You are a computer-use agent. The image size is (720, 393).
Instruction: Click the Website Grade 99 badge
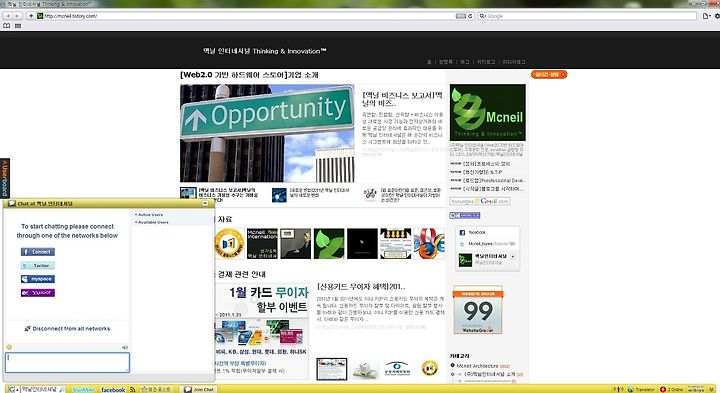click(478, 310)
